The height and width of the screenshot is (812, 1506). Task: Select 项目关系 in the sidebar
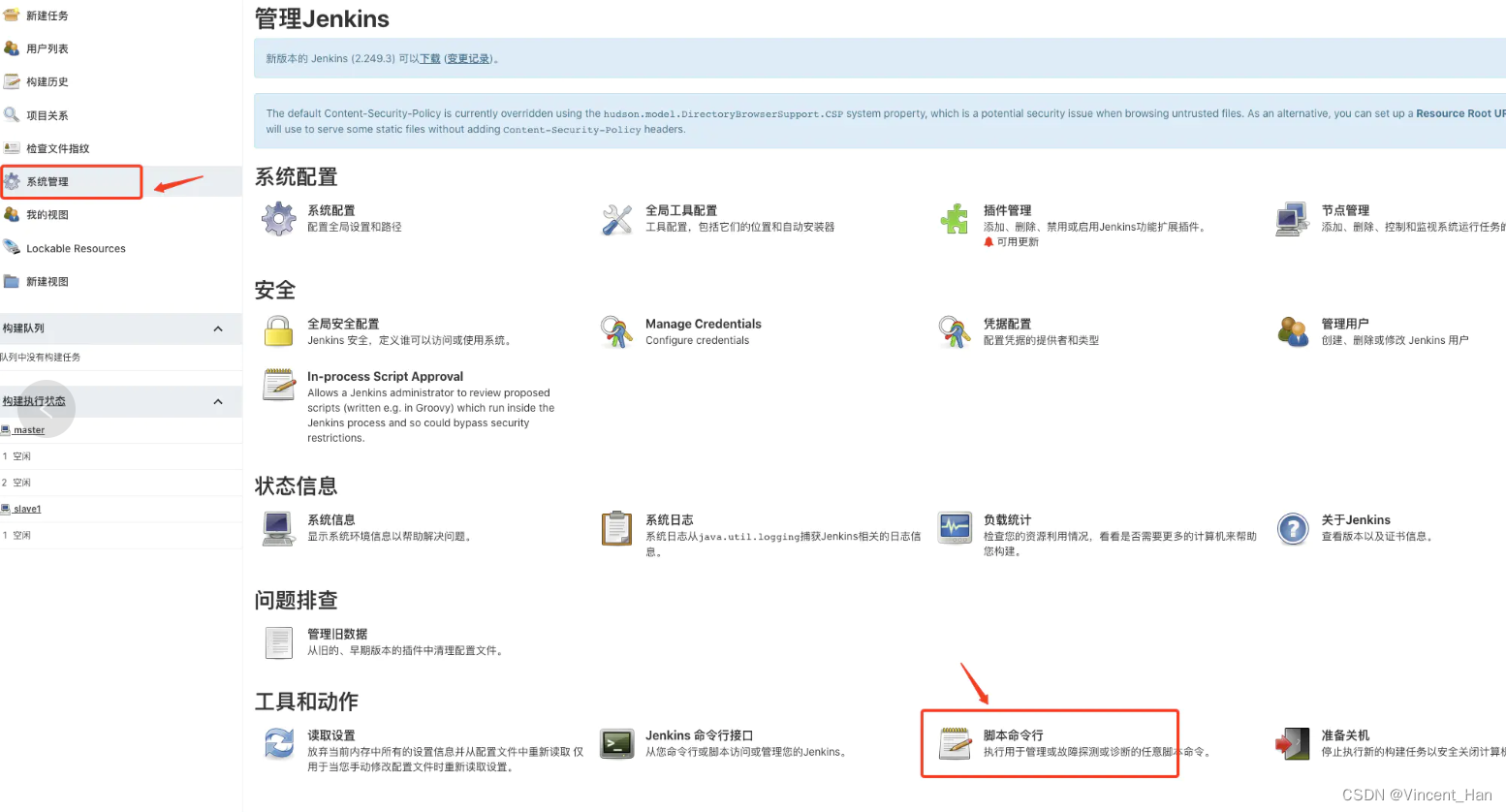(47, 115)
